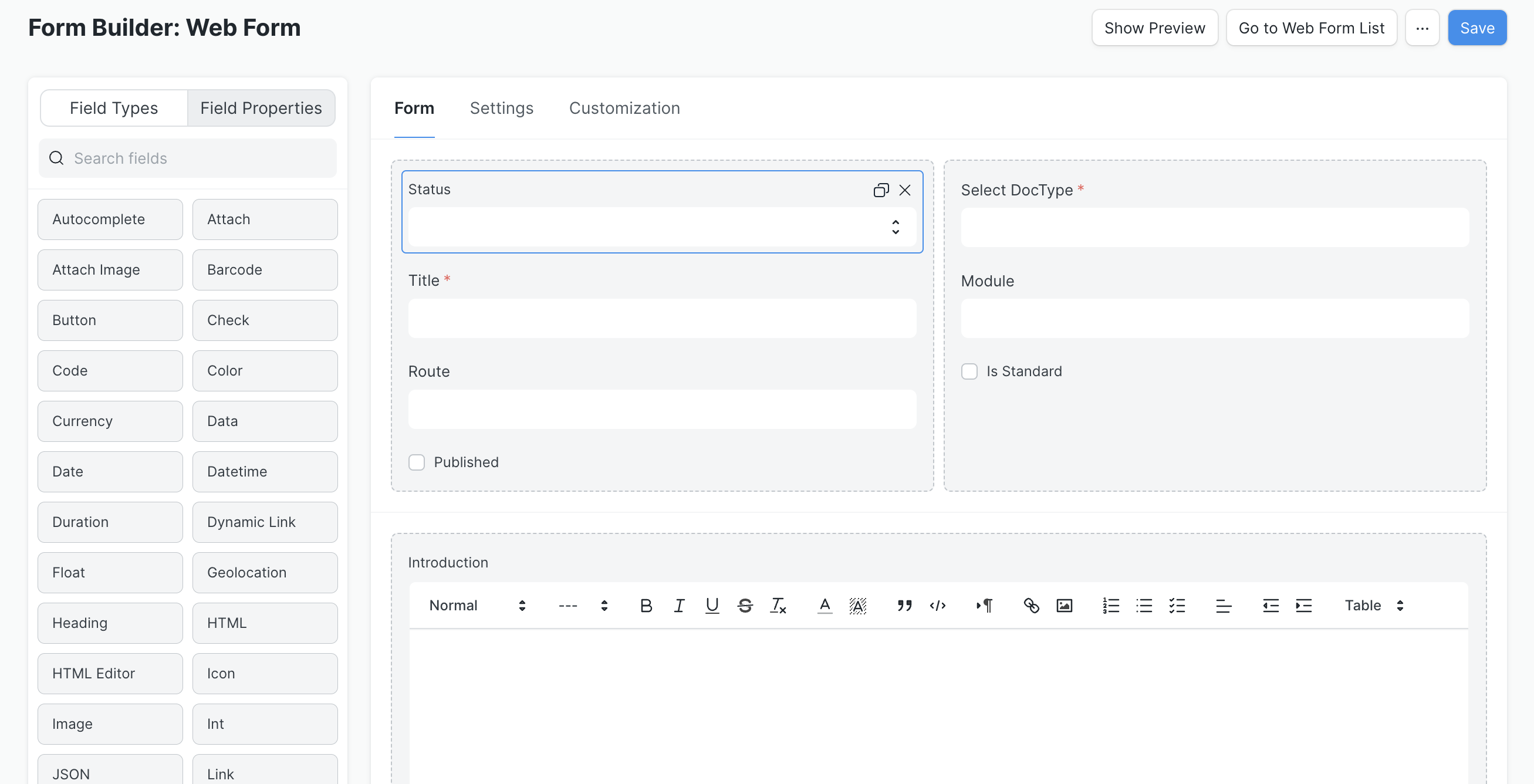Switch to the Customization tab

coord(624,108)
